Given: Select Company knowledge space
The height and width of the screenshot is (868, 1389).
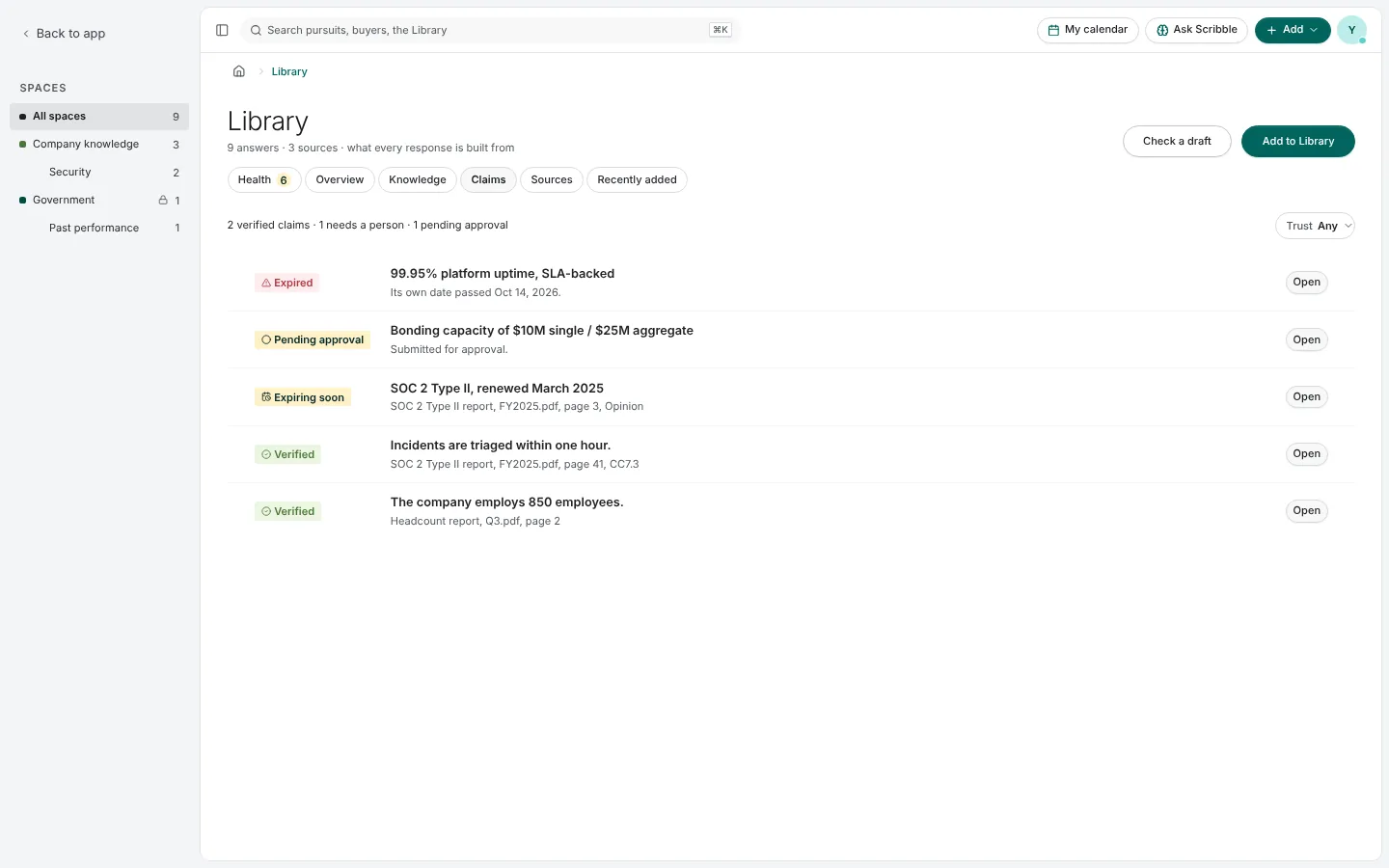Looking at the screenshot, I should pos(99,144).
